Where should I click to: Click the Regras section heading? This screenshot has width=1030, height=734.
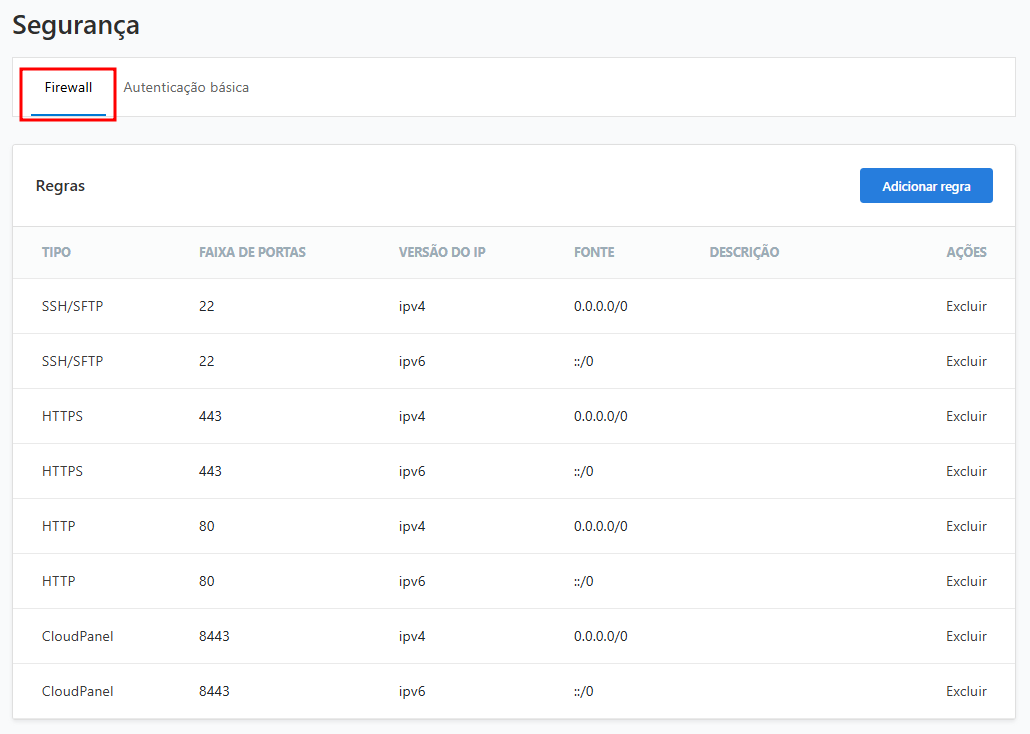(x=60, y=186)
